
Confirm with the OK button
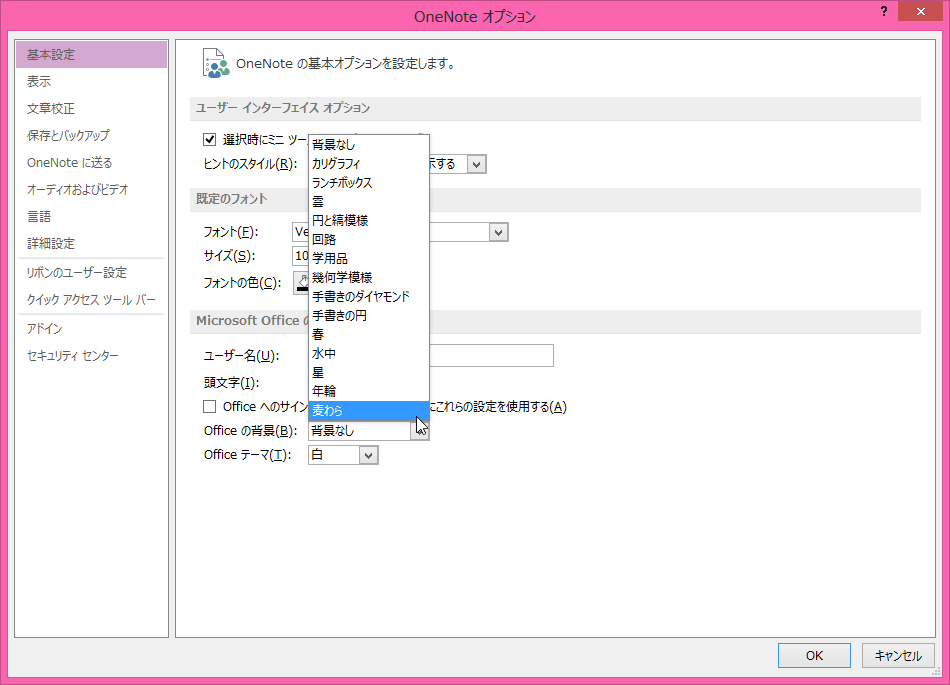(814, 655)
